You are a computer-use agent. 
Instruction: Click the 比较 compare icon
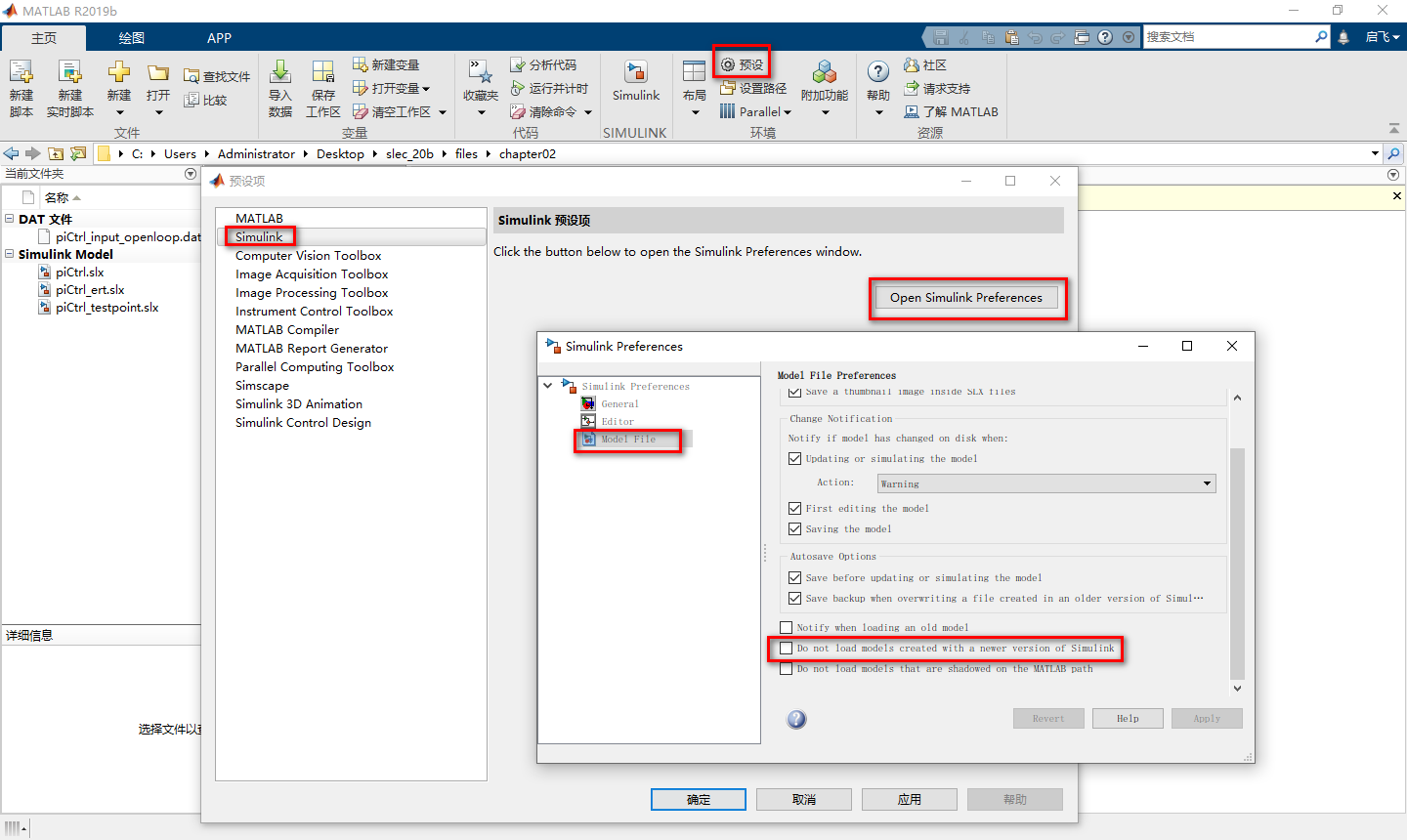[192, 100]
